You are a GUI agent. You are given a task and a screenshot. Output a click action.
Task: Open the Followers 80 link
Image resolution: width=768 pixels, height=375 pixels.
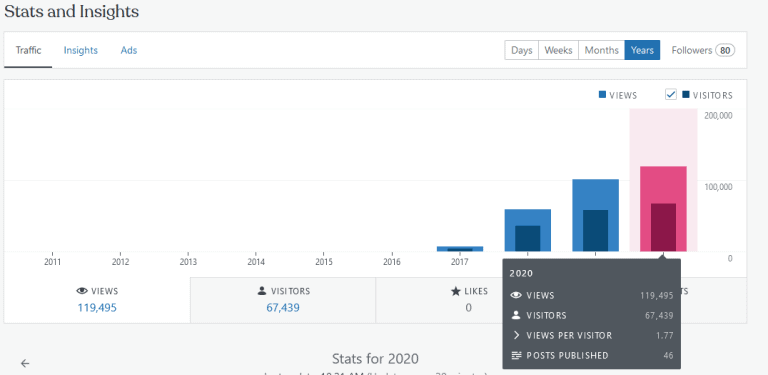[703, 50]
